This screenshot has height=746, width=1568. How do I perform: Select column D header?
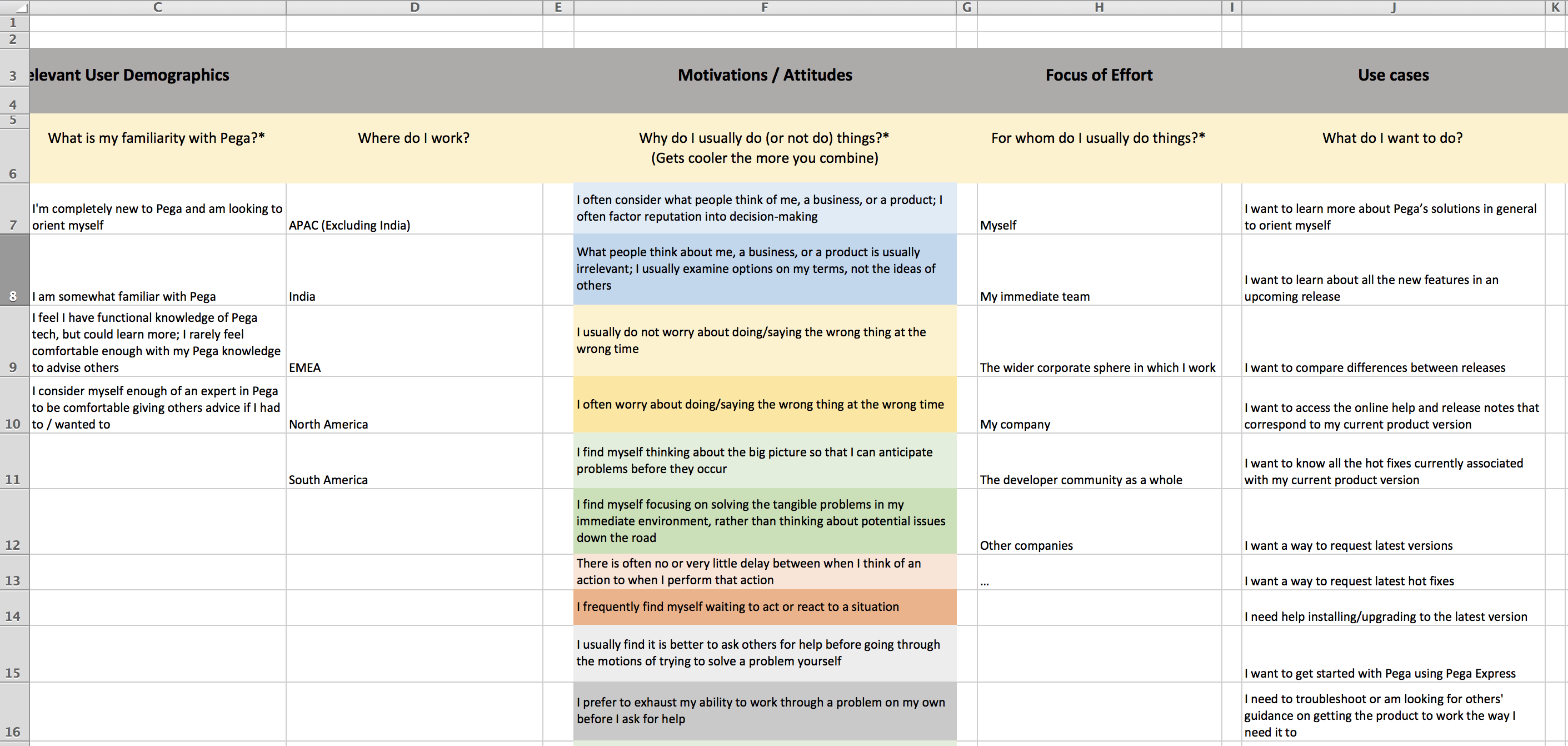click(x=415, y=7)
